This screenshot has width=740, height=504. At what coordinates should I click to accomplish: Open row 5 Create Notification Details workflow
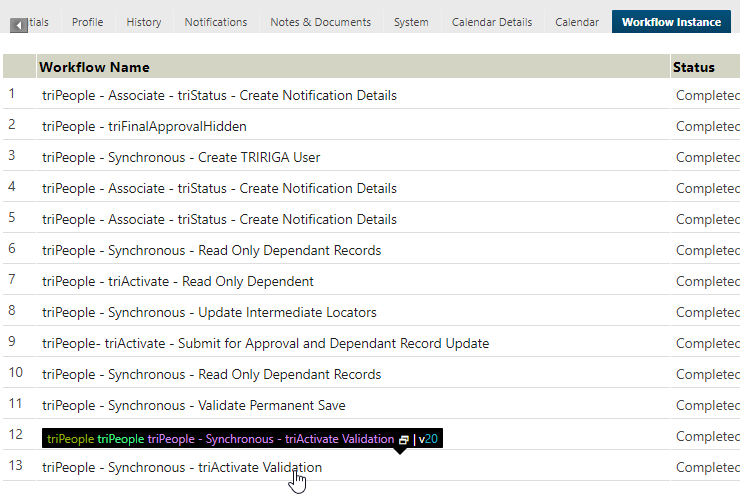[x=219, y=219]
